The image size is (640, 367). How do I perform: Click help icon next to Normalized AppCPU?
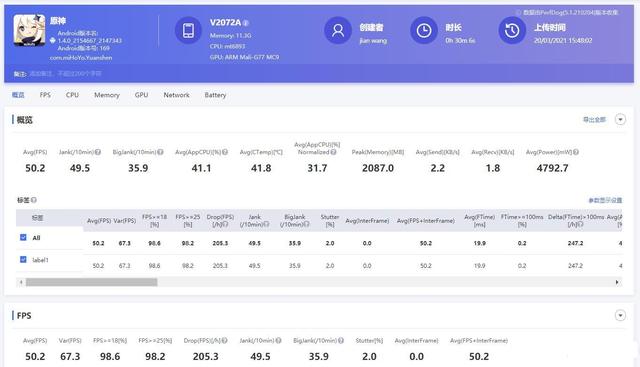coord(333,152)
